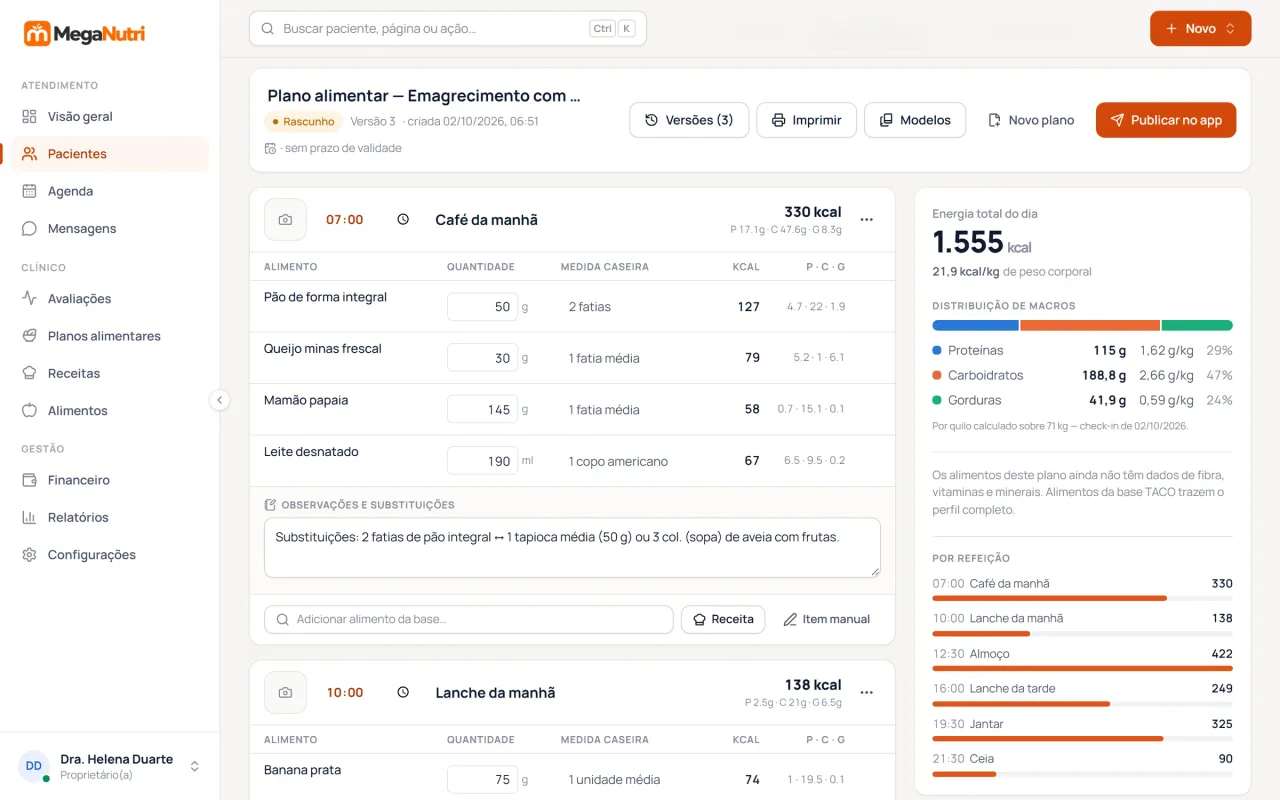Edit Queijo minas frescal quantity
This screenshot has width=1280, height=800.
click(x=482, y=358)
